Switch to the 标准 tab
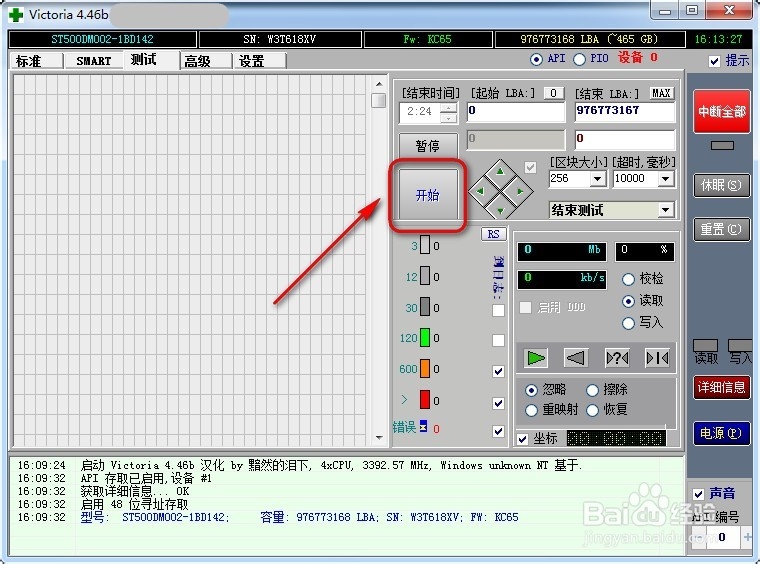The height and width of the screenshot is (564, 760). [35, 61]
